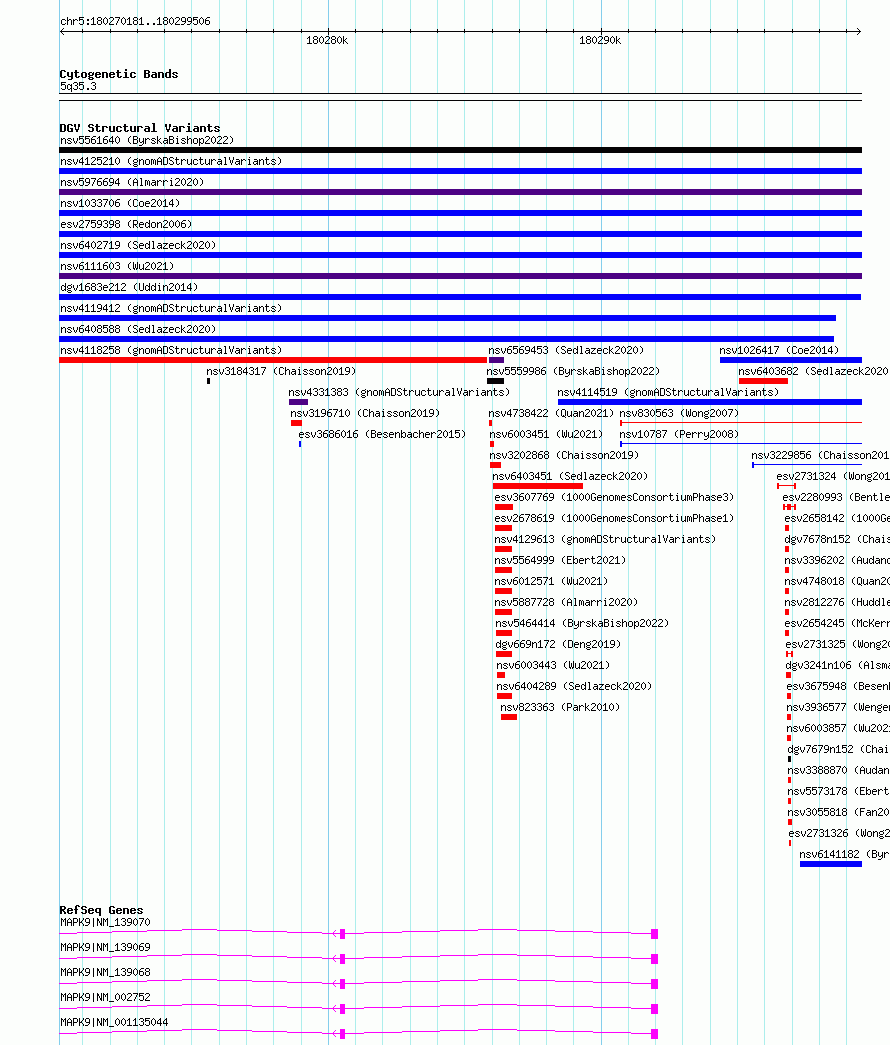Click the black nsv5561640 variant bar
The image size is (890, 1045).
(460, 150)
